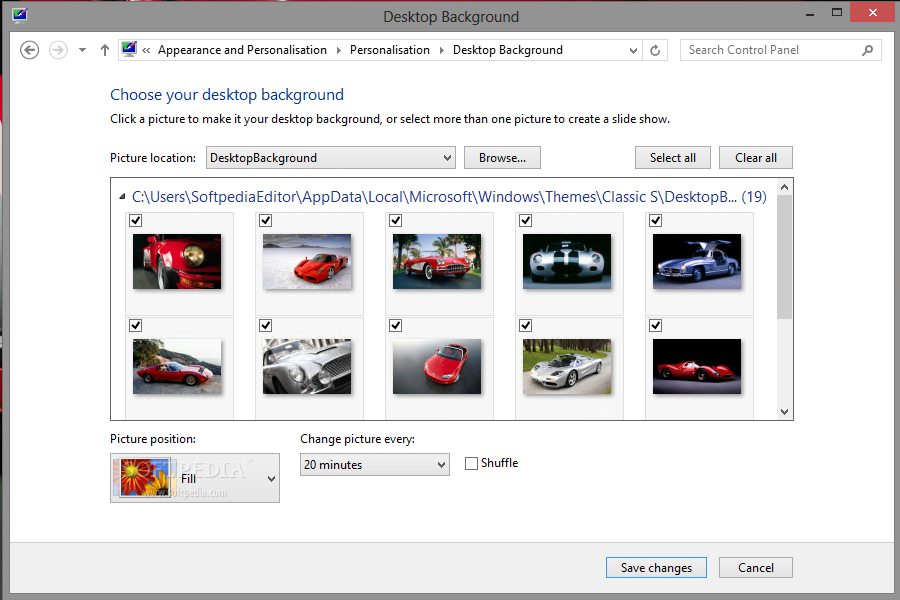Select the red coastal sports car thumbnail
The height and width of the screenshot is (600, 900).
(x=177, y=366)
